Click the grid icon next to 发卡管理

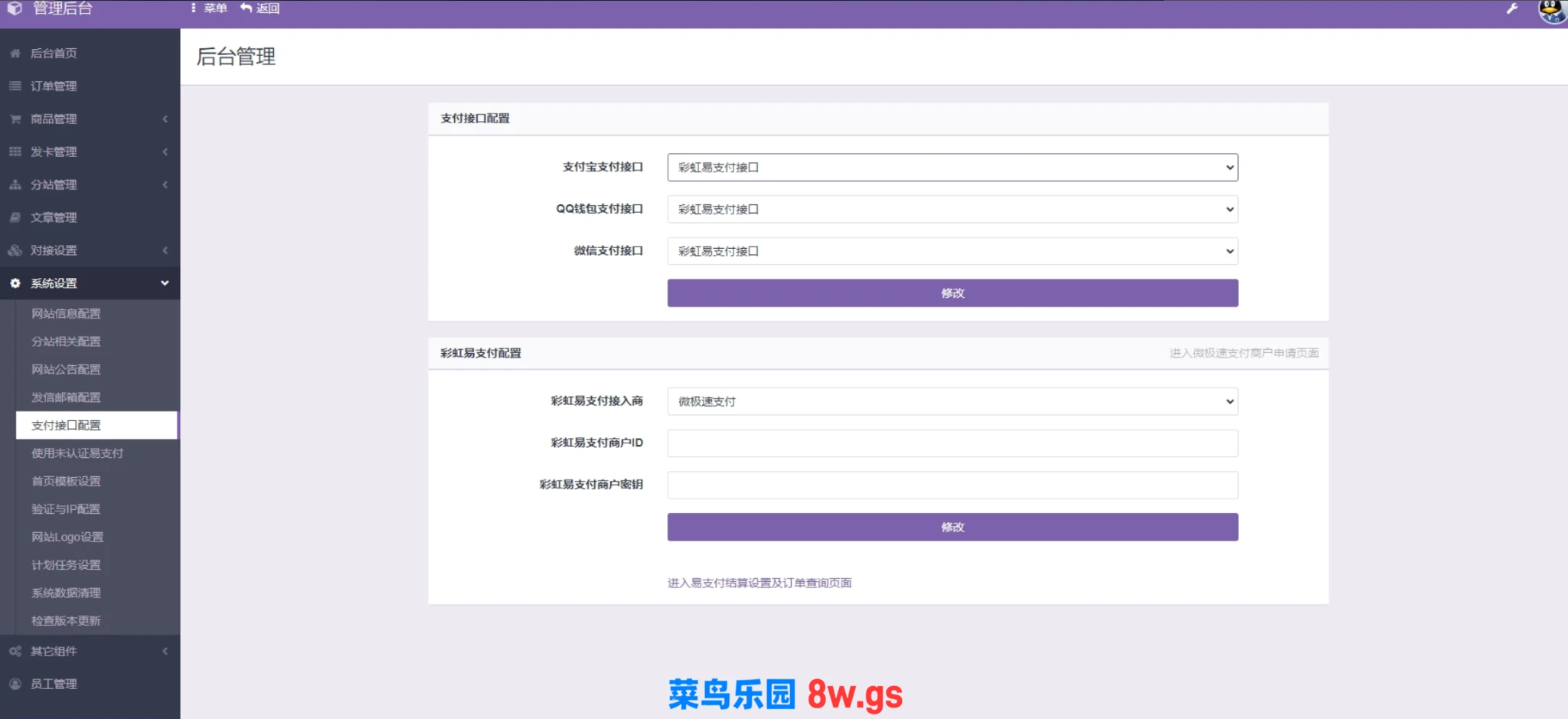click(15, 152)
